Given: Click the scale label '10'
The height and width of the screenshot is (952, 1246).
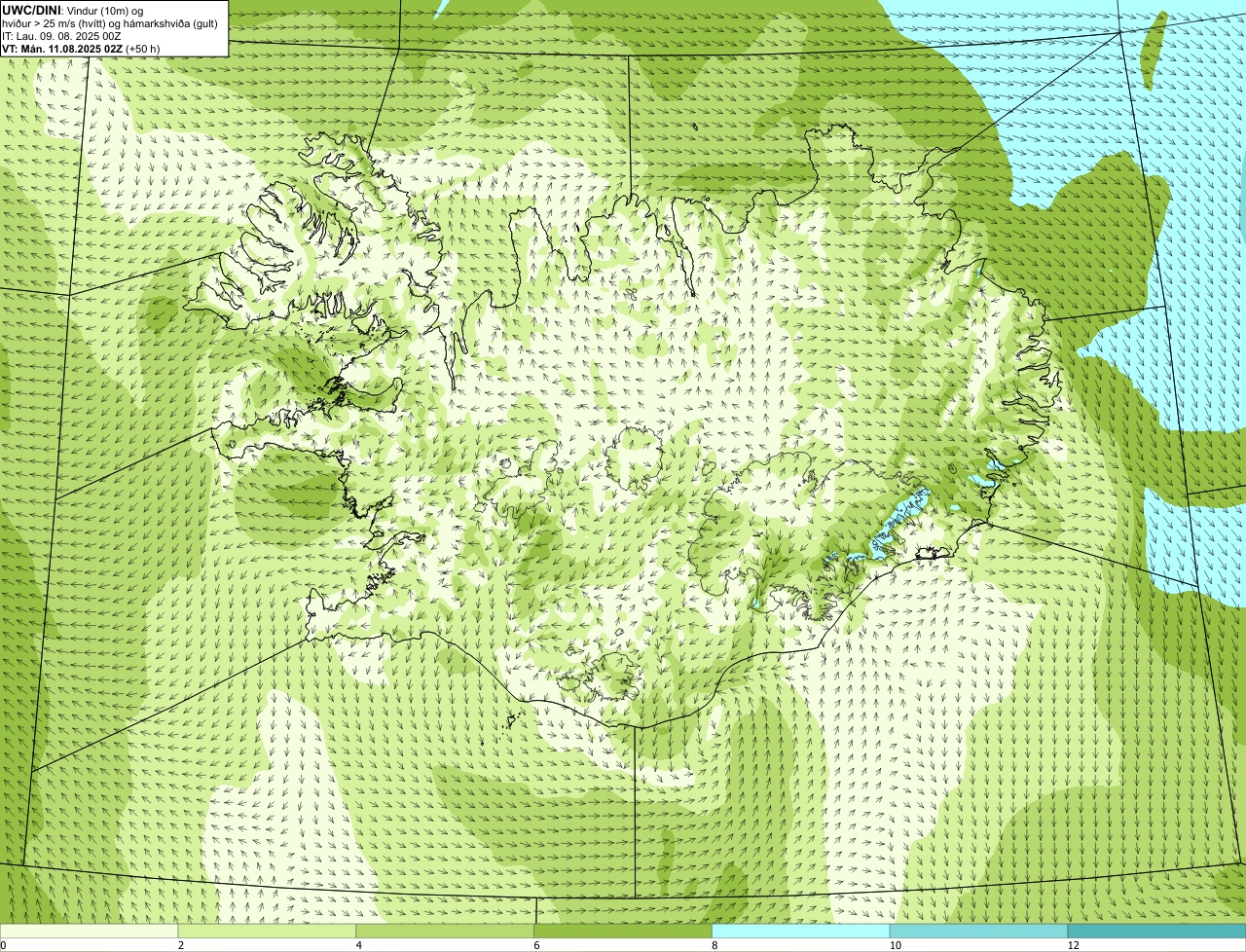Looking at the screenshot, I should pos(895,945).
